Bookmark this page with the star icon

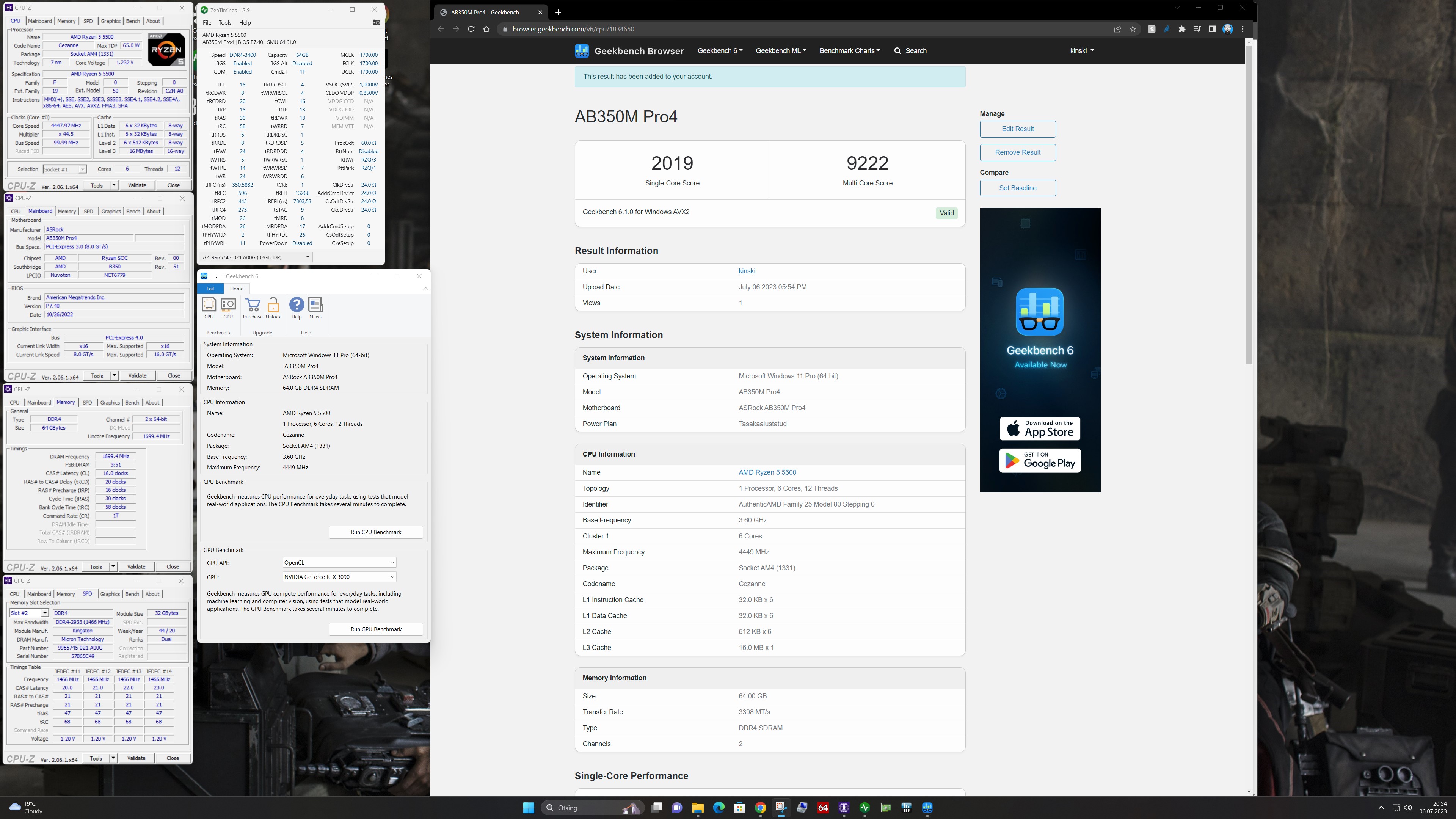(1133, 30)
